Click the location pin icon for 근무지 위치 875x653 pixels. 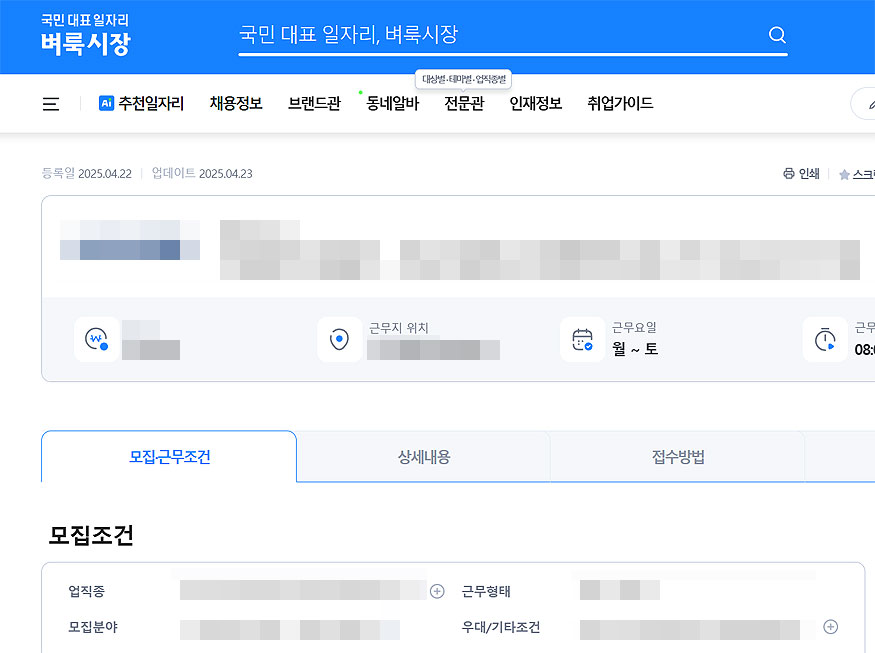(339, 339)
